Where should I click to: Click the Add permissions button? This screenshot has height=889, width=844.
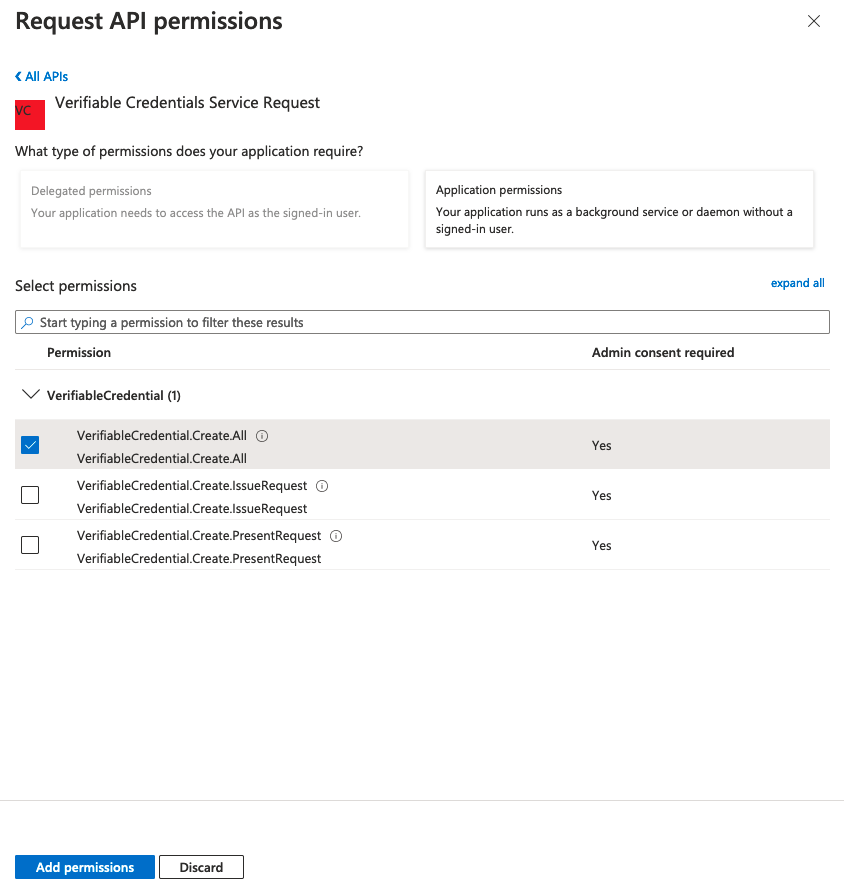coord(85,867)
